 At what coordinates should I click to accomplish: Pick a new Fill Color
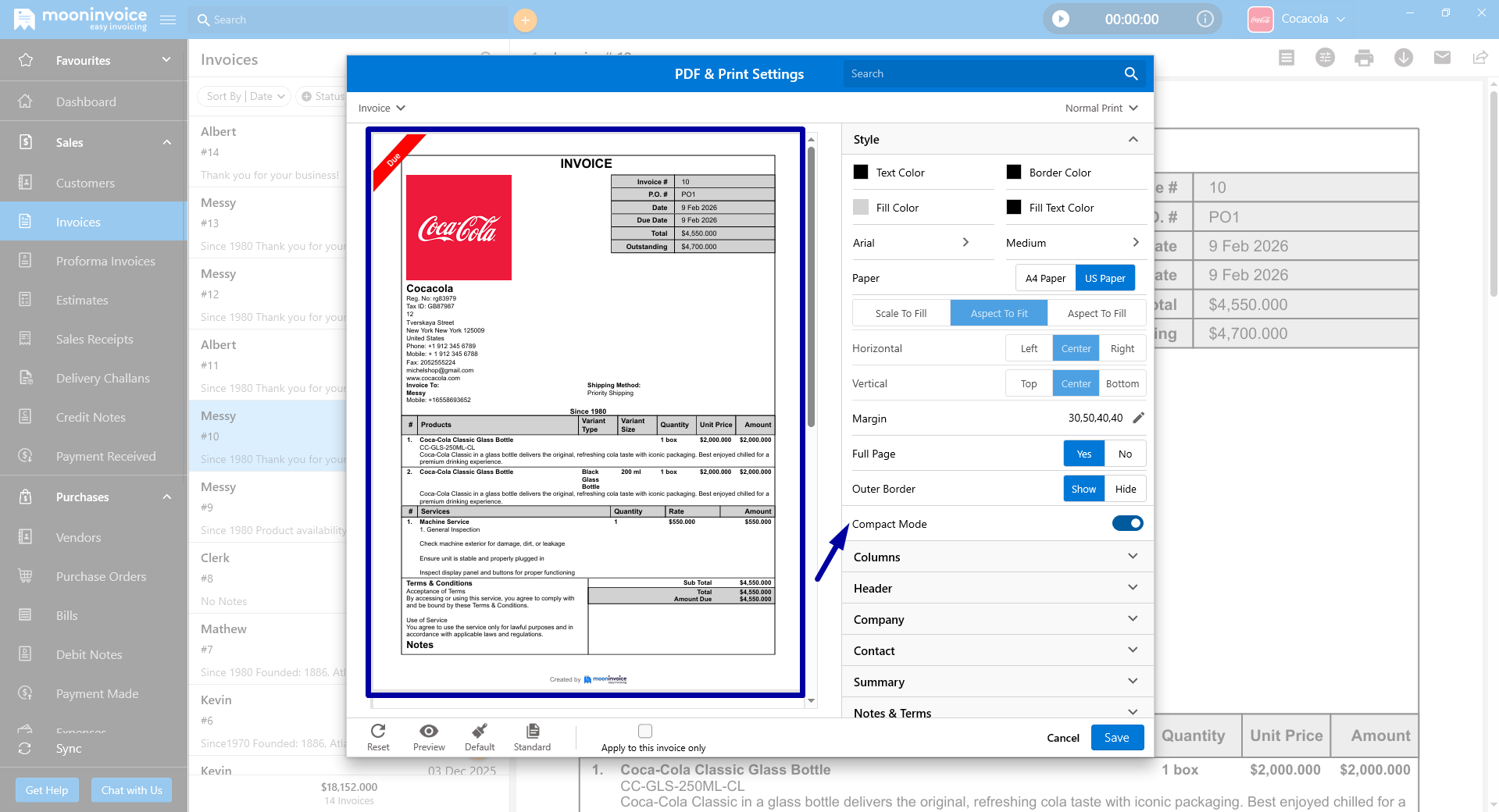point(859,207)
